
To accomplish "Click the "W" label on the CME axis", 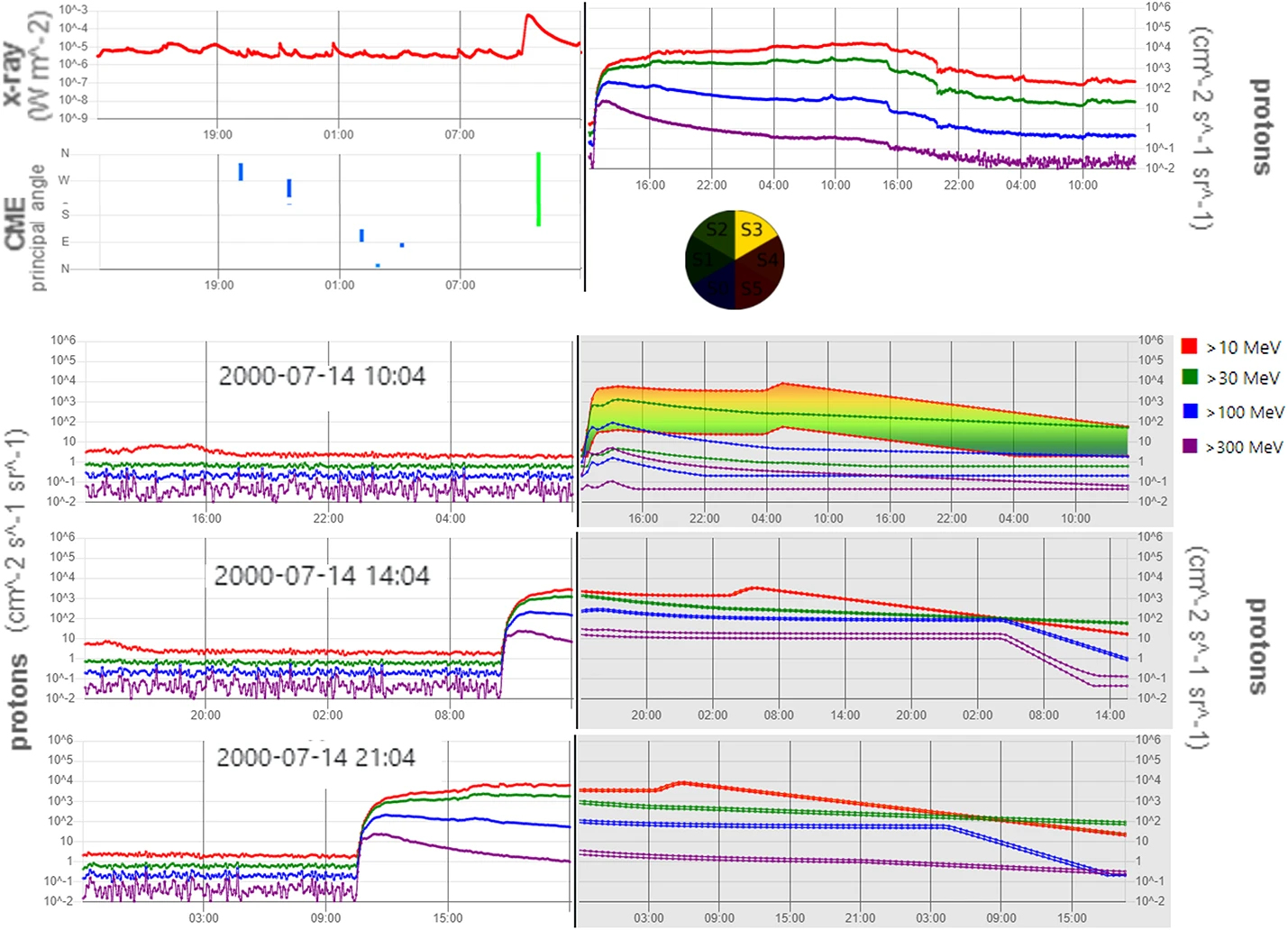I will pyautogui.click(x=64, y=180).
